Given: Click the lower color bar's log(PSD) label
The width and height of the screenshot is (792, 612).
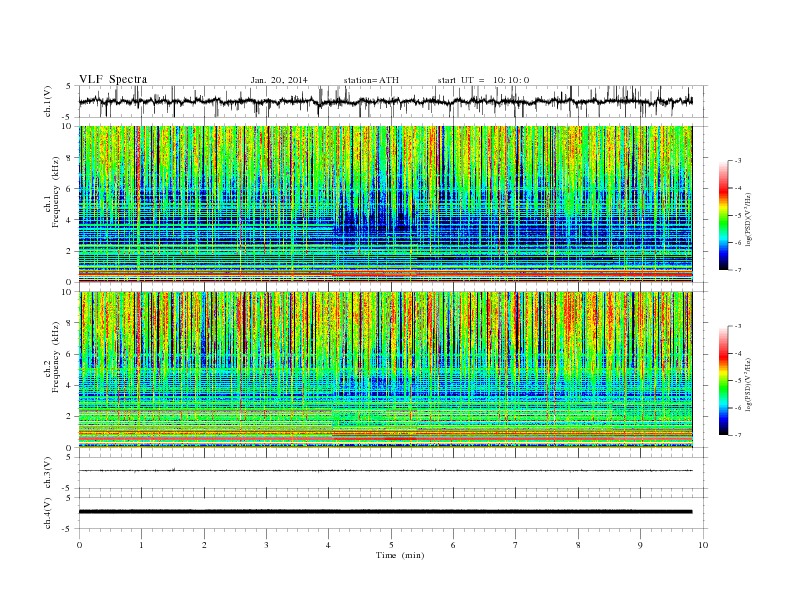Looking at the screenshot, I should pyautogui.click(x=749, y=383).
